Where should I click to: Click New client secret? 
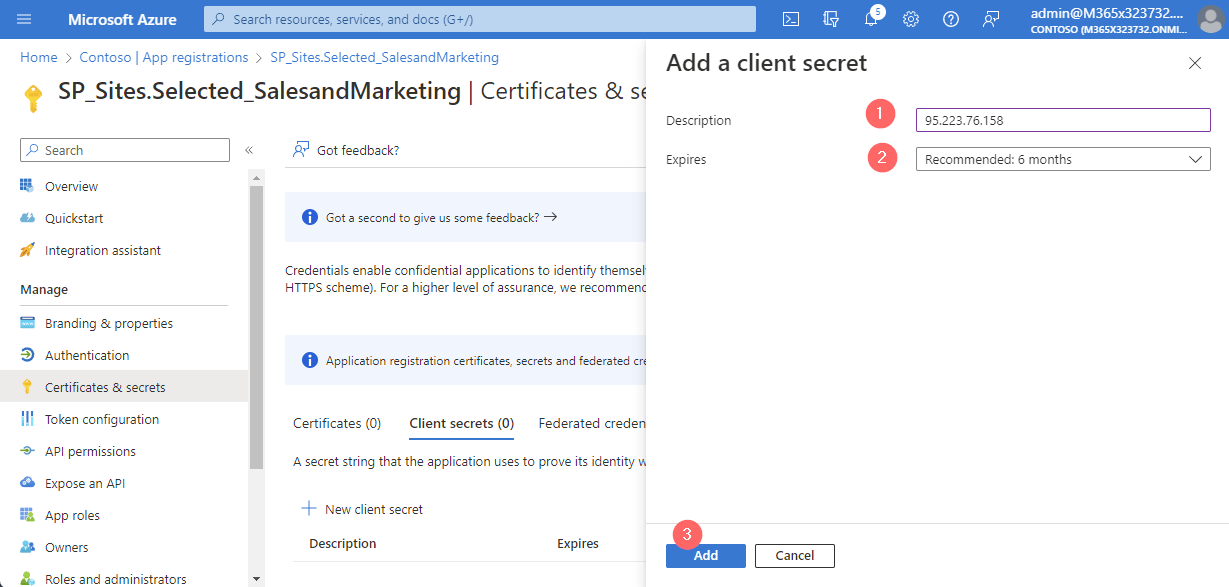[x=362, y=509]
